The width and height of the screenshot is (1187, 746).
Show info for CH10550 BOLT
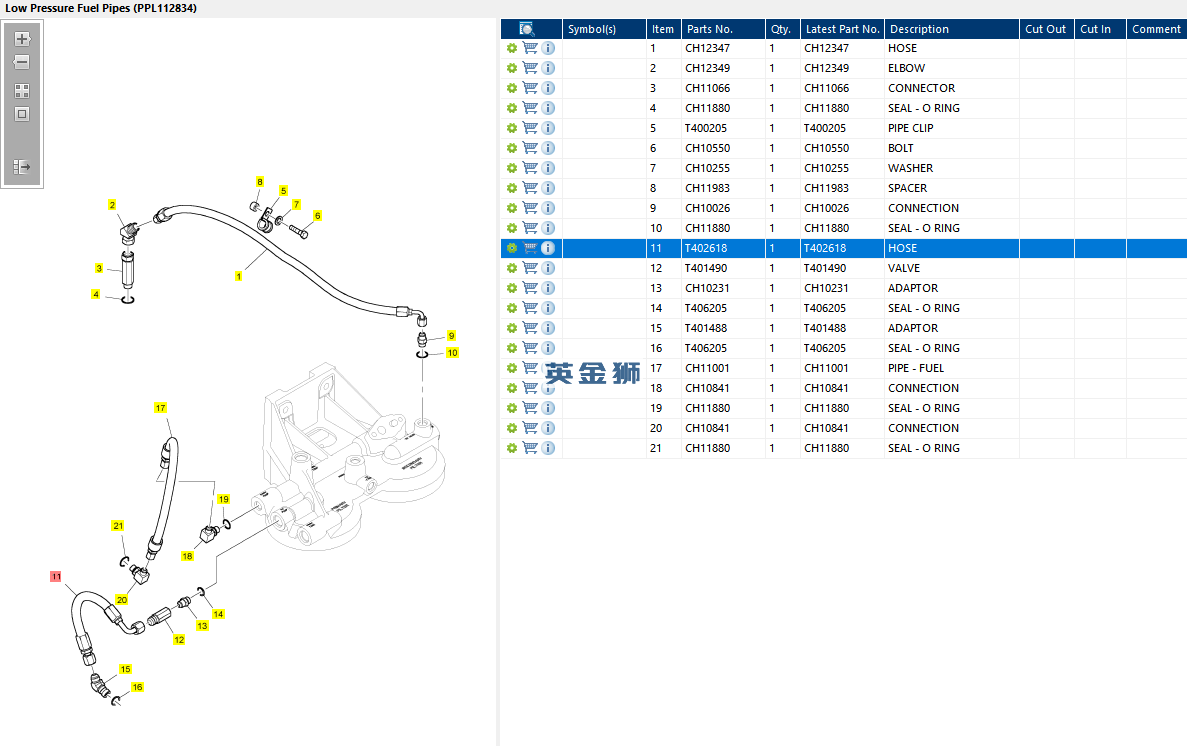click(x=548, y=148)
